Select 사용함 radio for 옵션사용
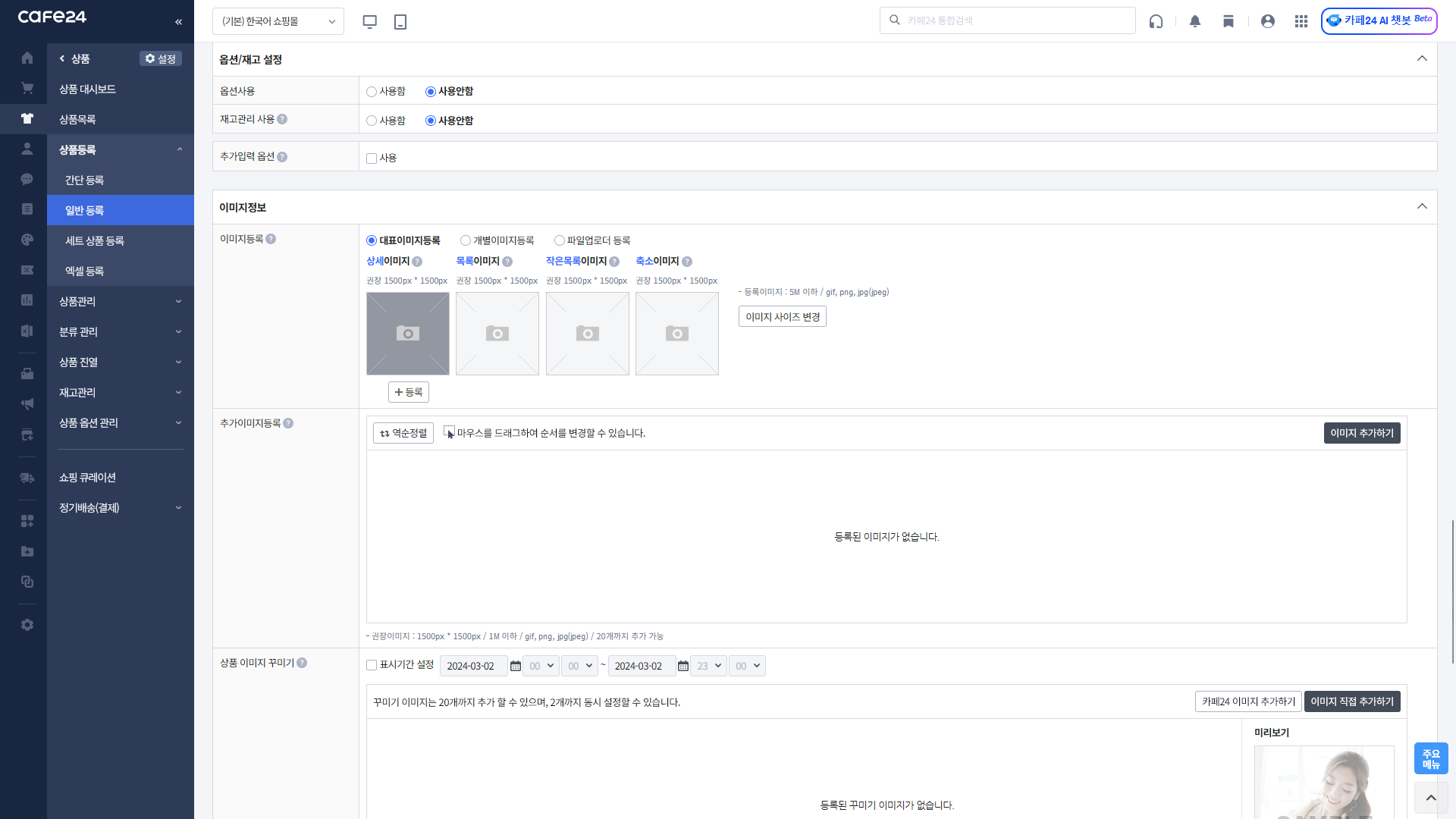The width and height of the screenshot is (1456, 819). [x=372, y=91]
